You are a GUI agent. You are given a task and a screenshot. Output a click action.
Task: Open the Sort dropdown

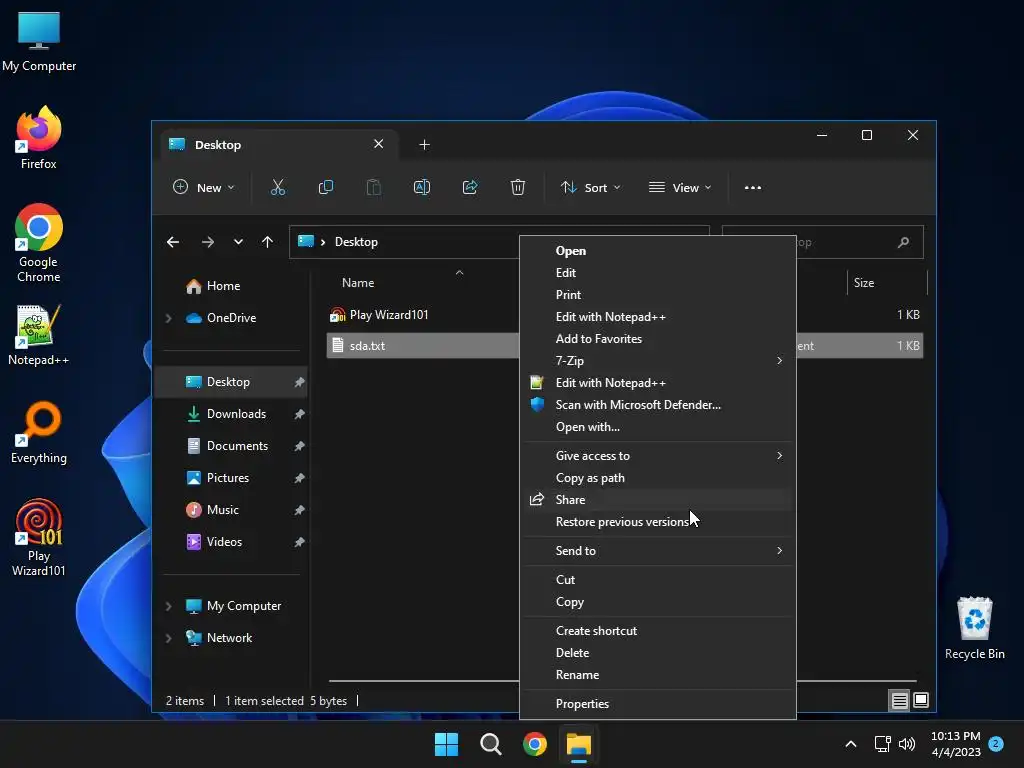[590, 187]
